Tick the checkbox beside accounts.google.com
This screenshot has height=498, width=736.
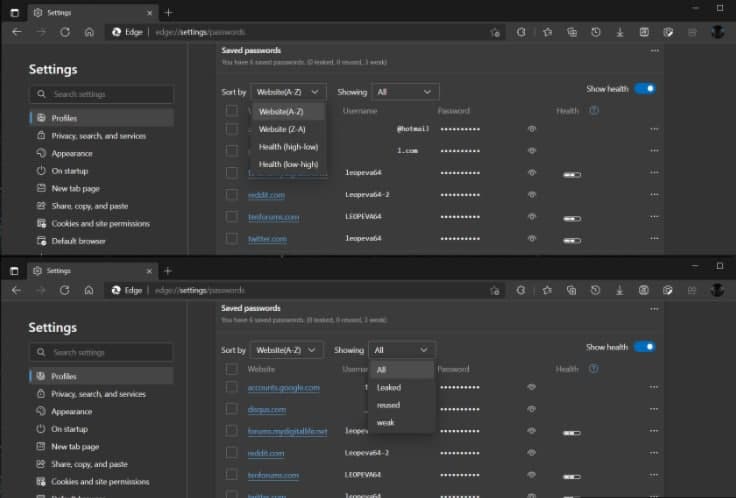pos(231,387)
